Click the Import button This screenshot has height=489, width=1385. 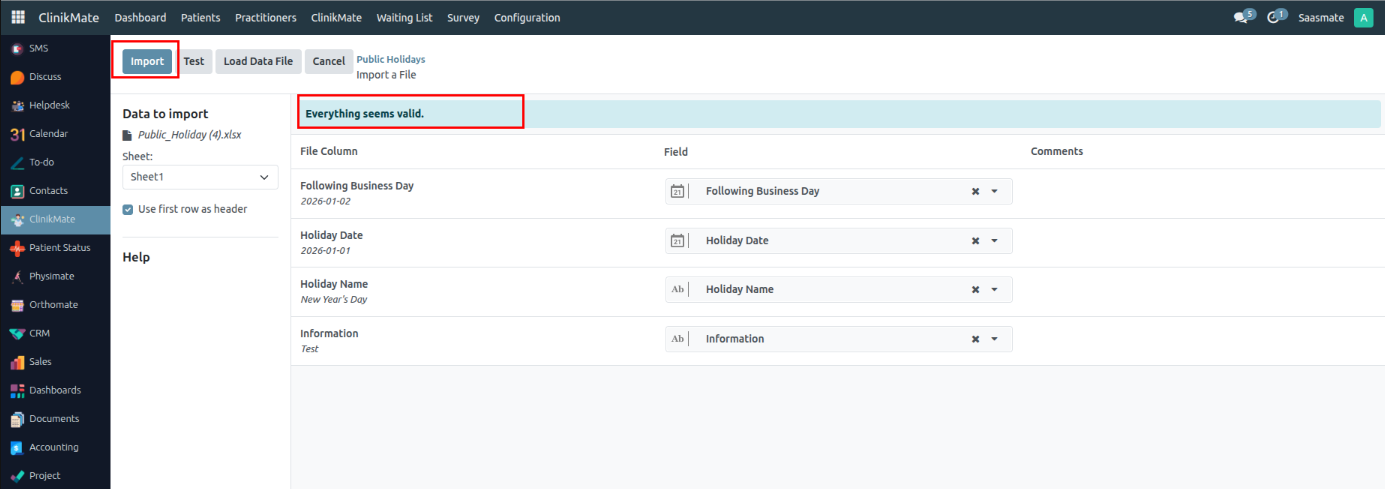click(147, 61)
